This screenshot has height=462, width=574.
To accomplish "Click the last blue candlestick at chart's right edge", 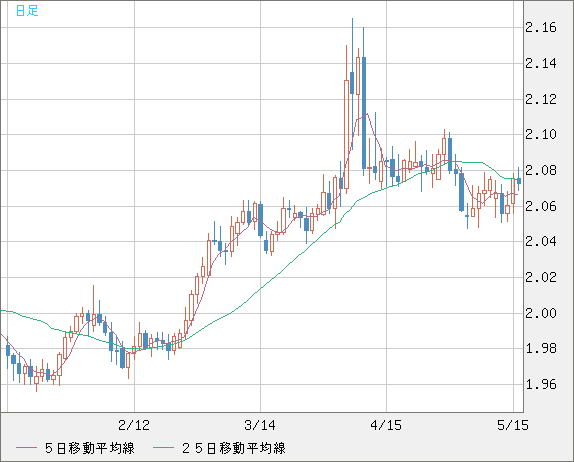I will tap(519, 181).
